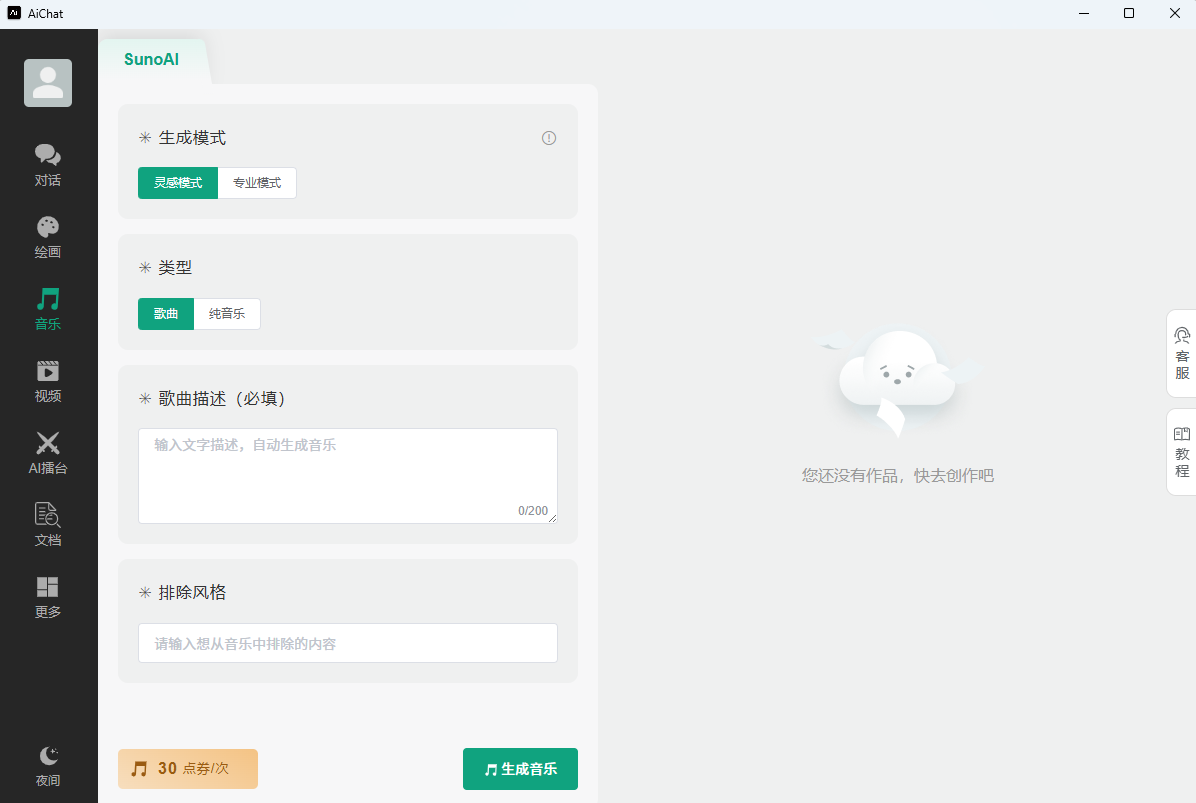This screenshot has width=1196, height=803.
Task: Select 灵感模式 inspiration mode
Action: 178,183
